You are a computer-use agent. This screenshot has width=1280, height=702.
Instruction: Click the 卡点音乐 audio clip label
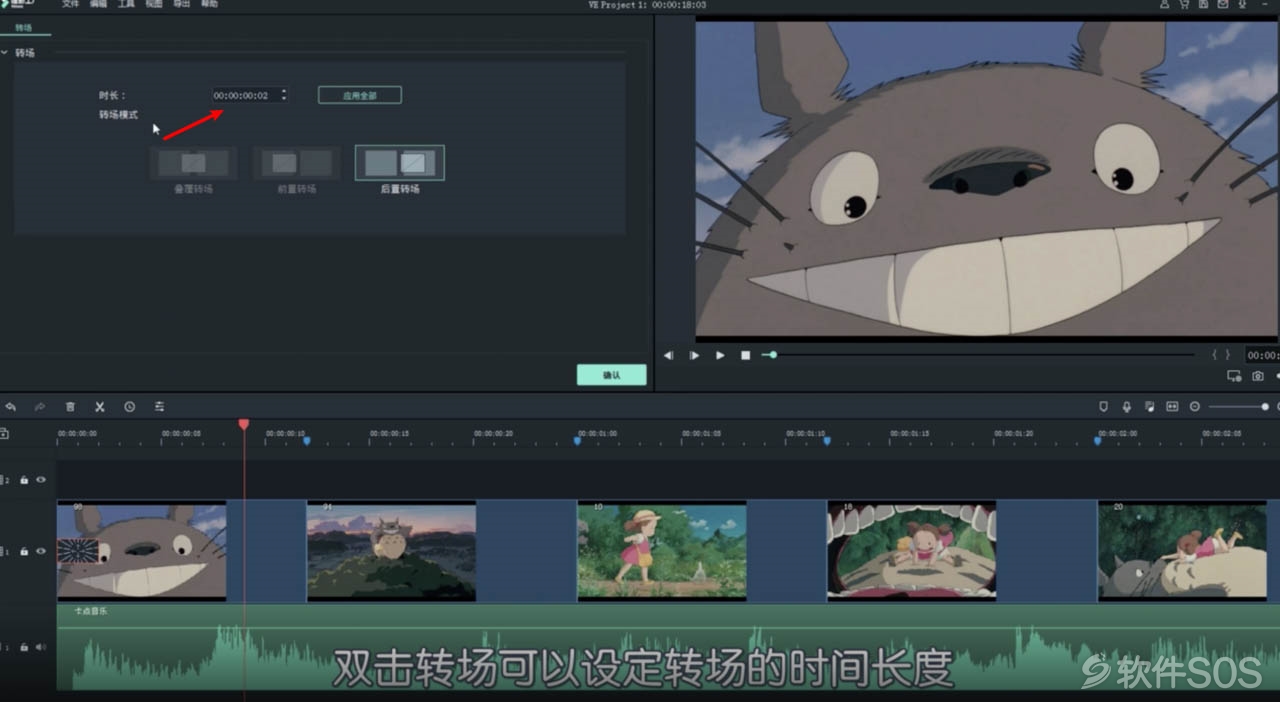[x=90, y=610]
